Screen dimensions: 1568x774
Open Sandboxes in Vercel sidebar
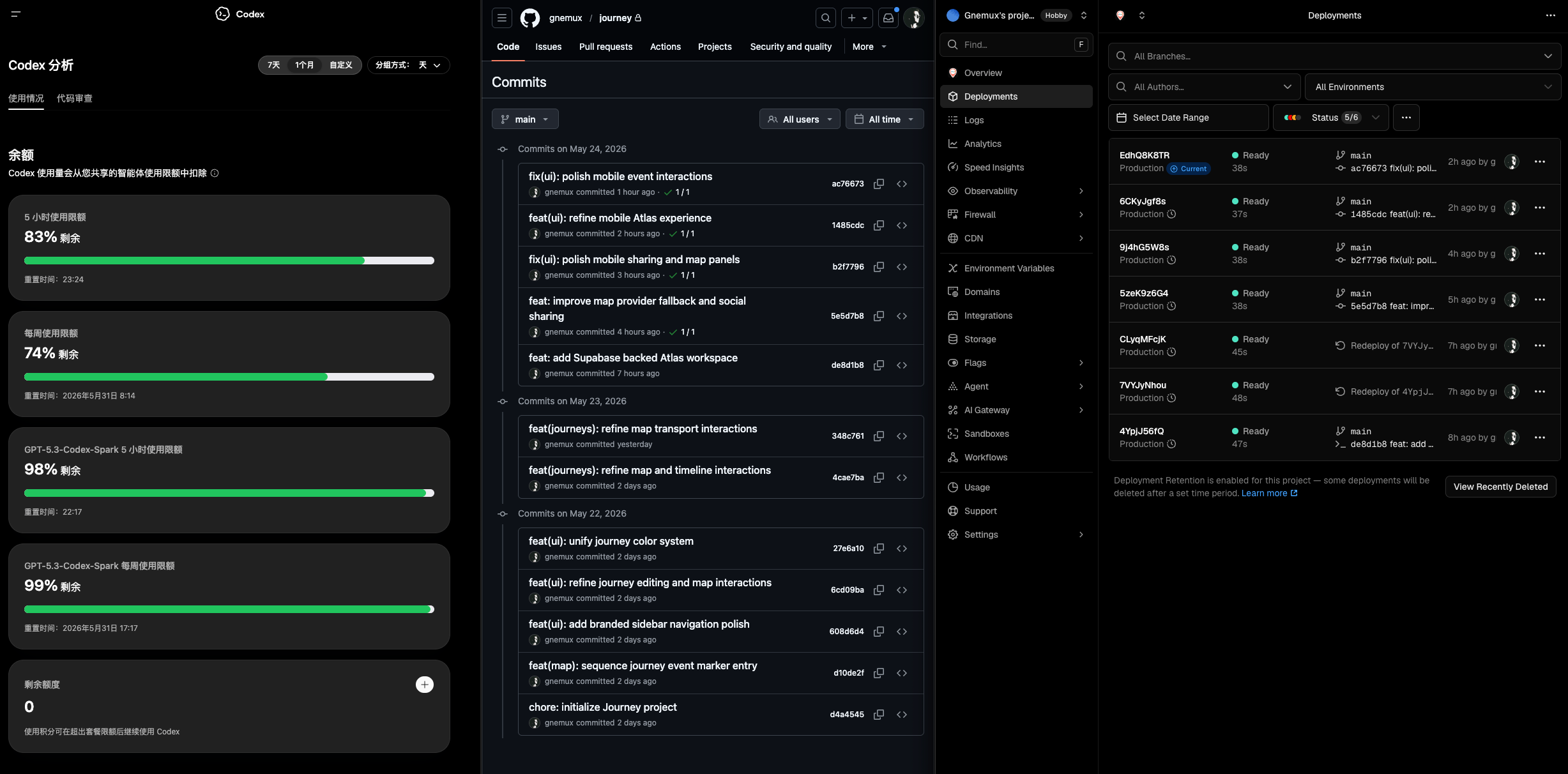[1016, 434]
